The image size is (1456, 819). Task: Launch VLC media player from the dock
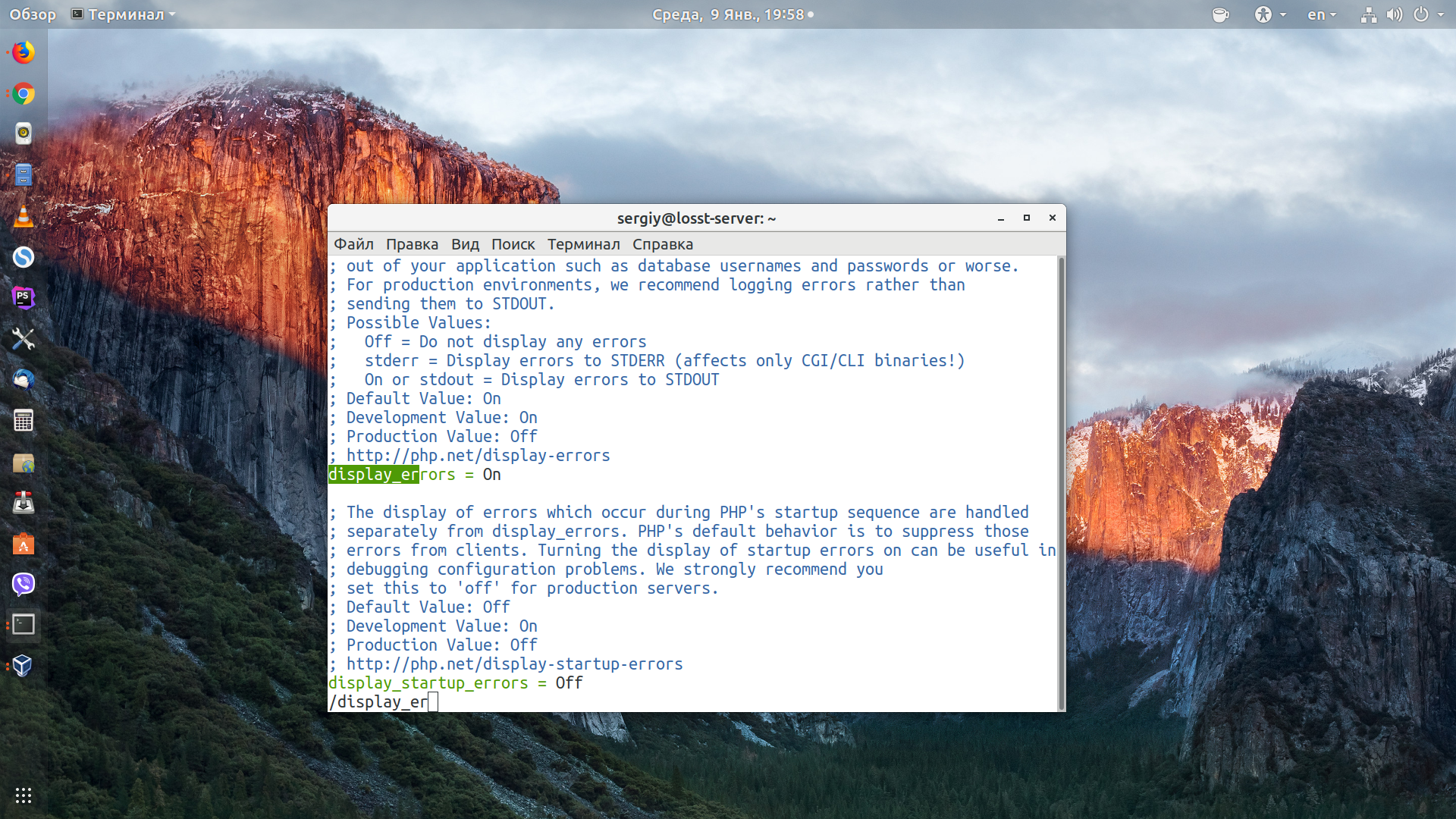point(24,217)
